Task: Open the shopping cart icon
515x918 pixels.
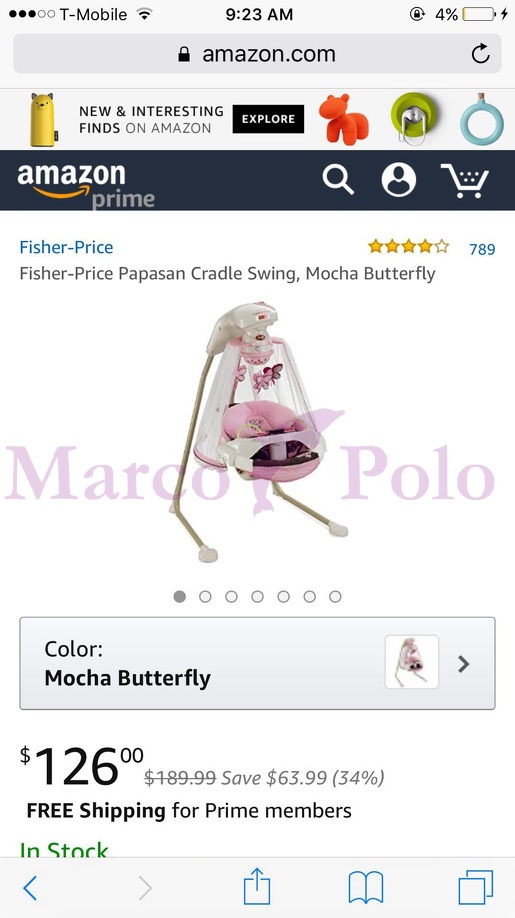Action: tap(465, 180)
